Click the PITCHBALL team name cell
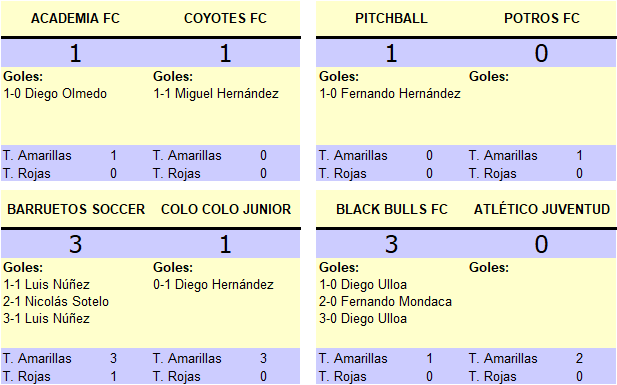The height and width of the screenshot is (385, 617). coord(391,18)
